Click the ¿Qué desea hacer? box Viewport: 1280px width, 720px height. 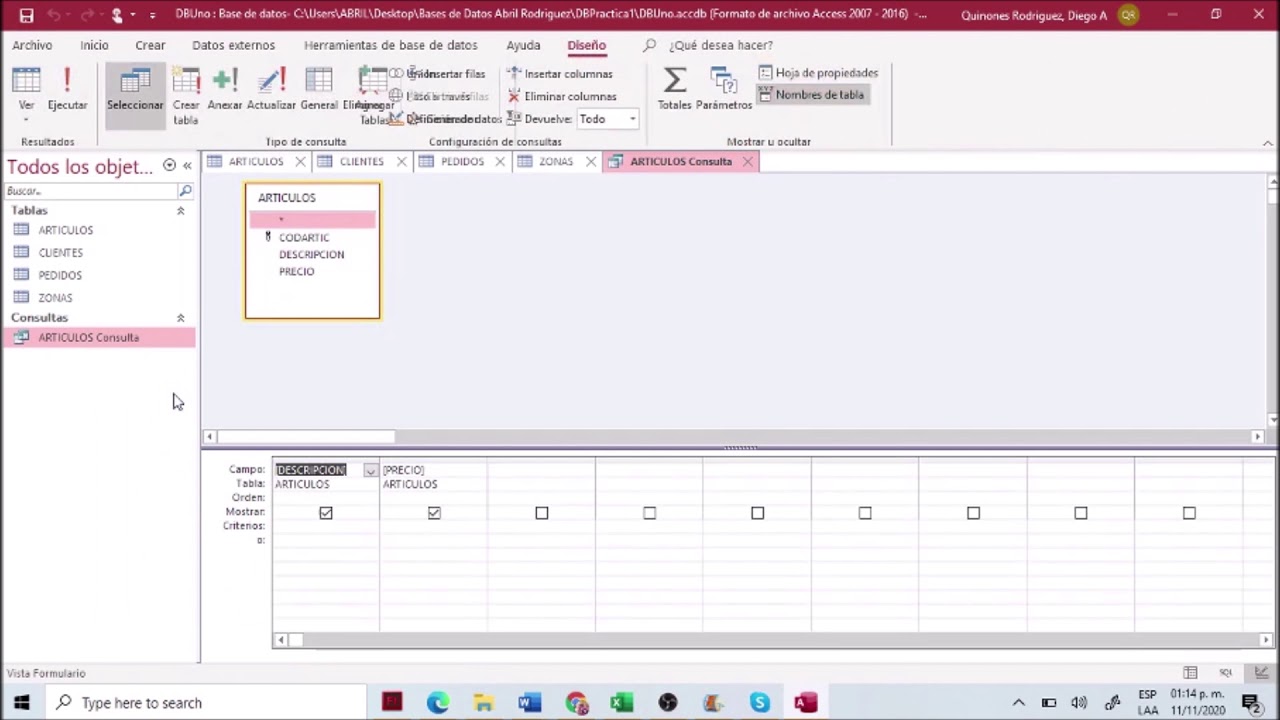(720, 45)
